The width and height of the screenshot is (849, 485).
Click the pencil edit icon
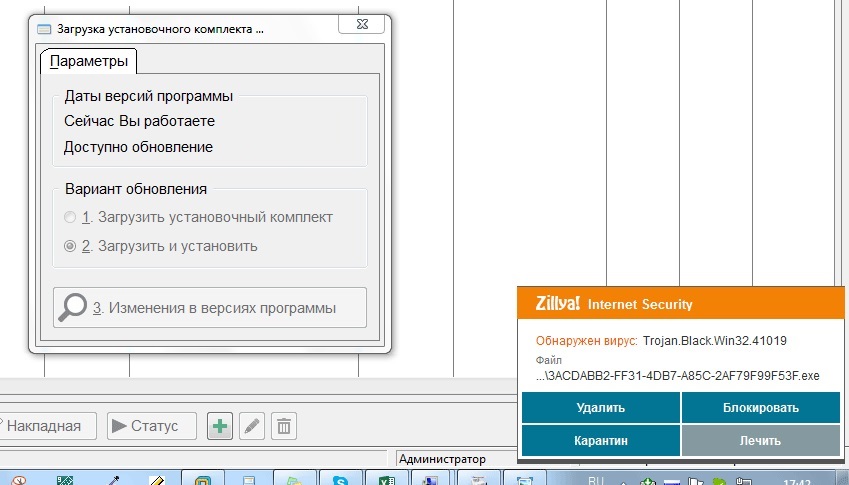click(252, 426)
